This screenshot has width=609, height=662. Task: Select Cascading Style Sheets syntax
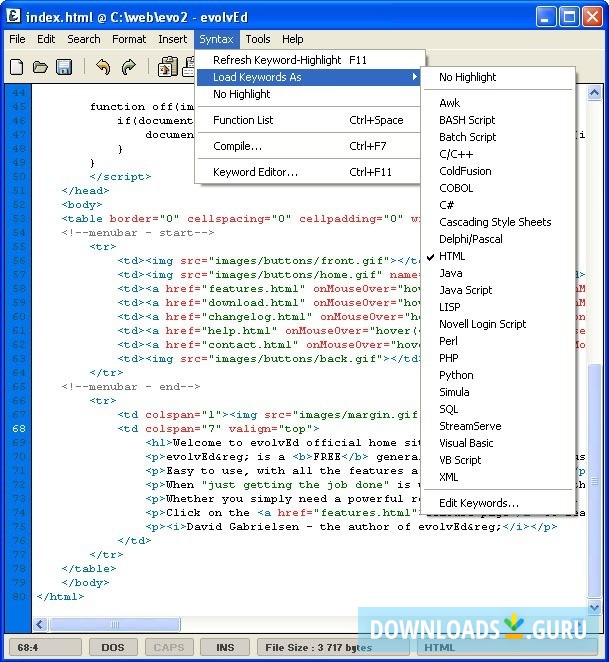[498, 222]
